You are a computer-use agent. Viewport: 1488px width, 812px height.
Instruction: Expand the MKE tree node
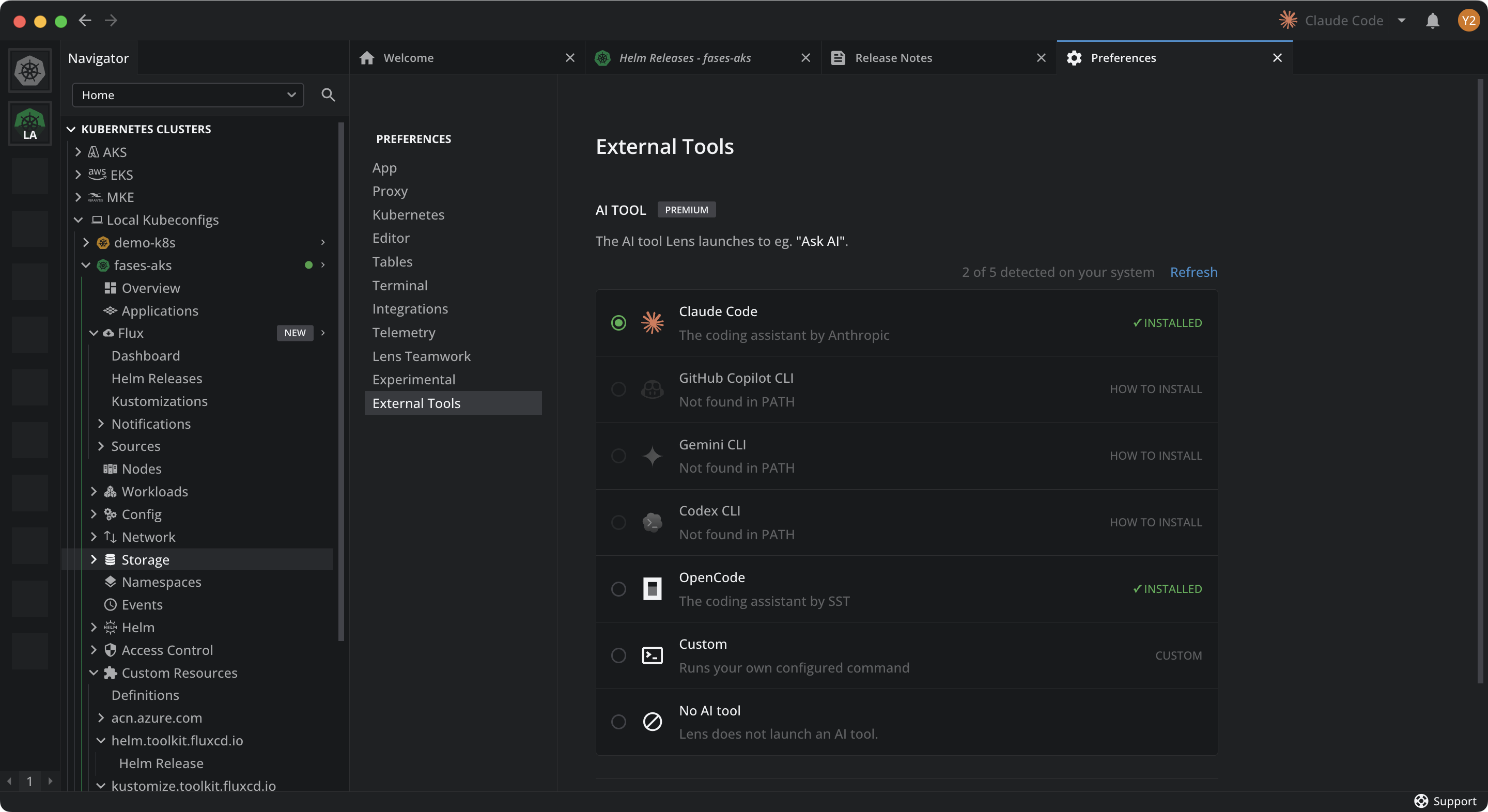78,197
